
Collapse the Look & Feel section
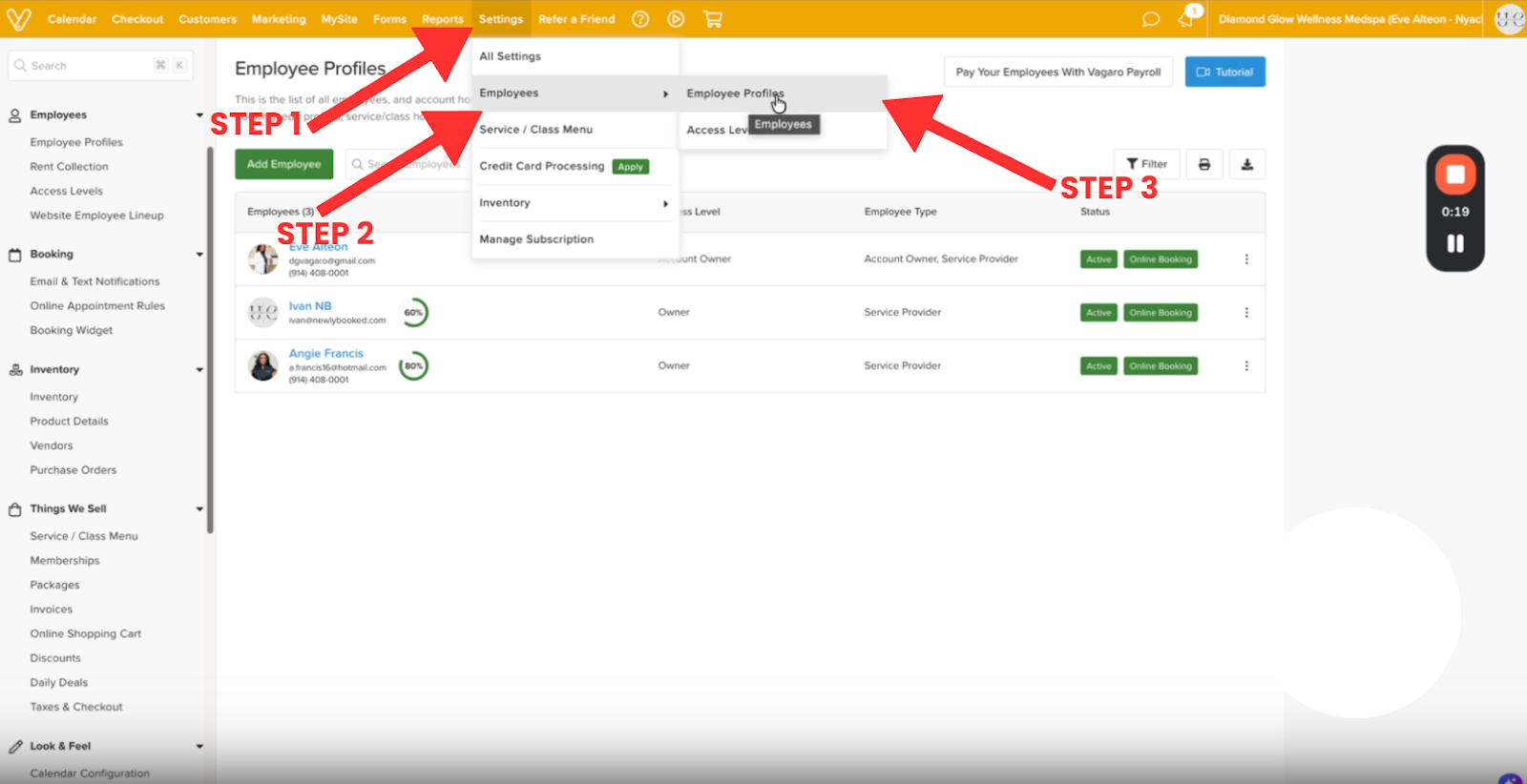tap(199, 747)
